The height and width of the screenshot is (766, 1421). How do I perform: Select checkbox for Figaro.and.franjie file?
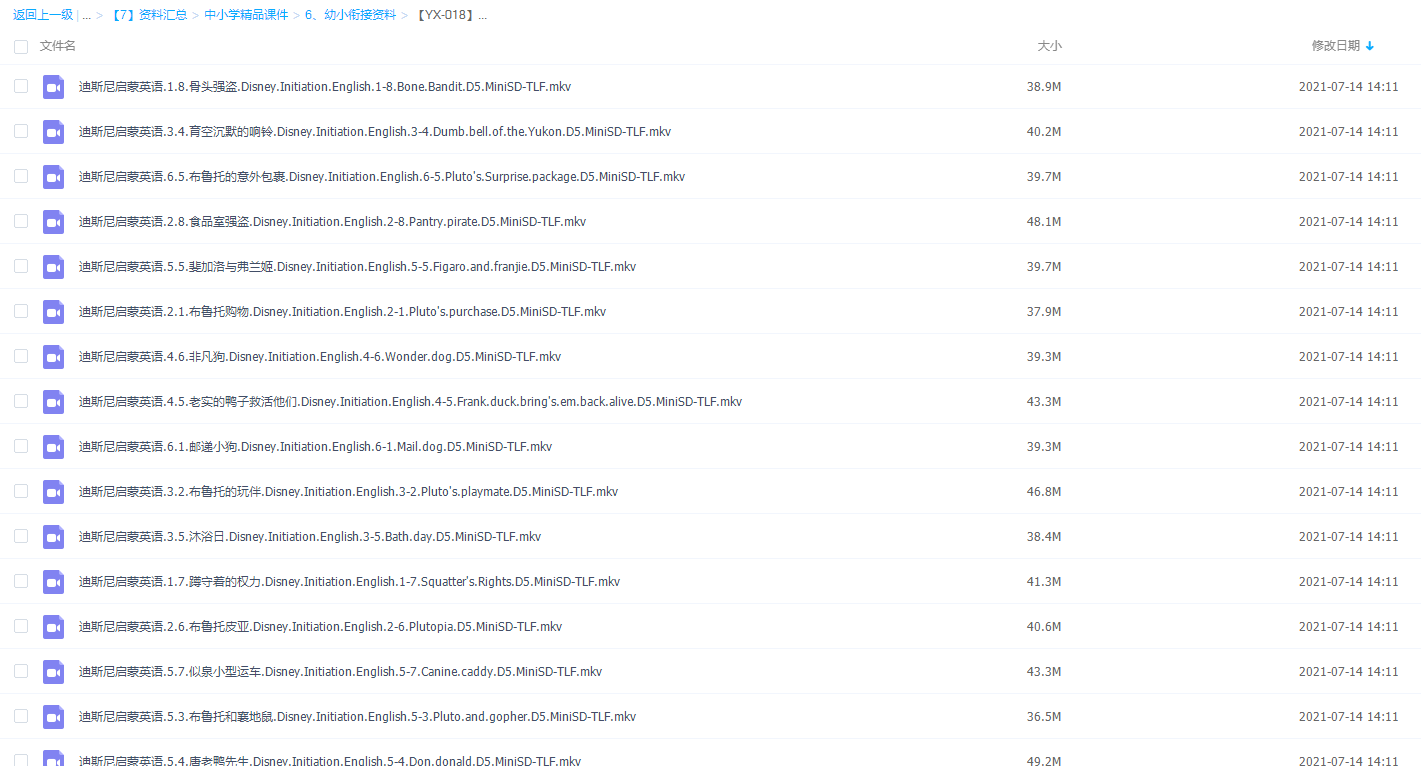coord(21,266)
